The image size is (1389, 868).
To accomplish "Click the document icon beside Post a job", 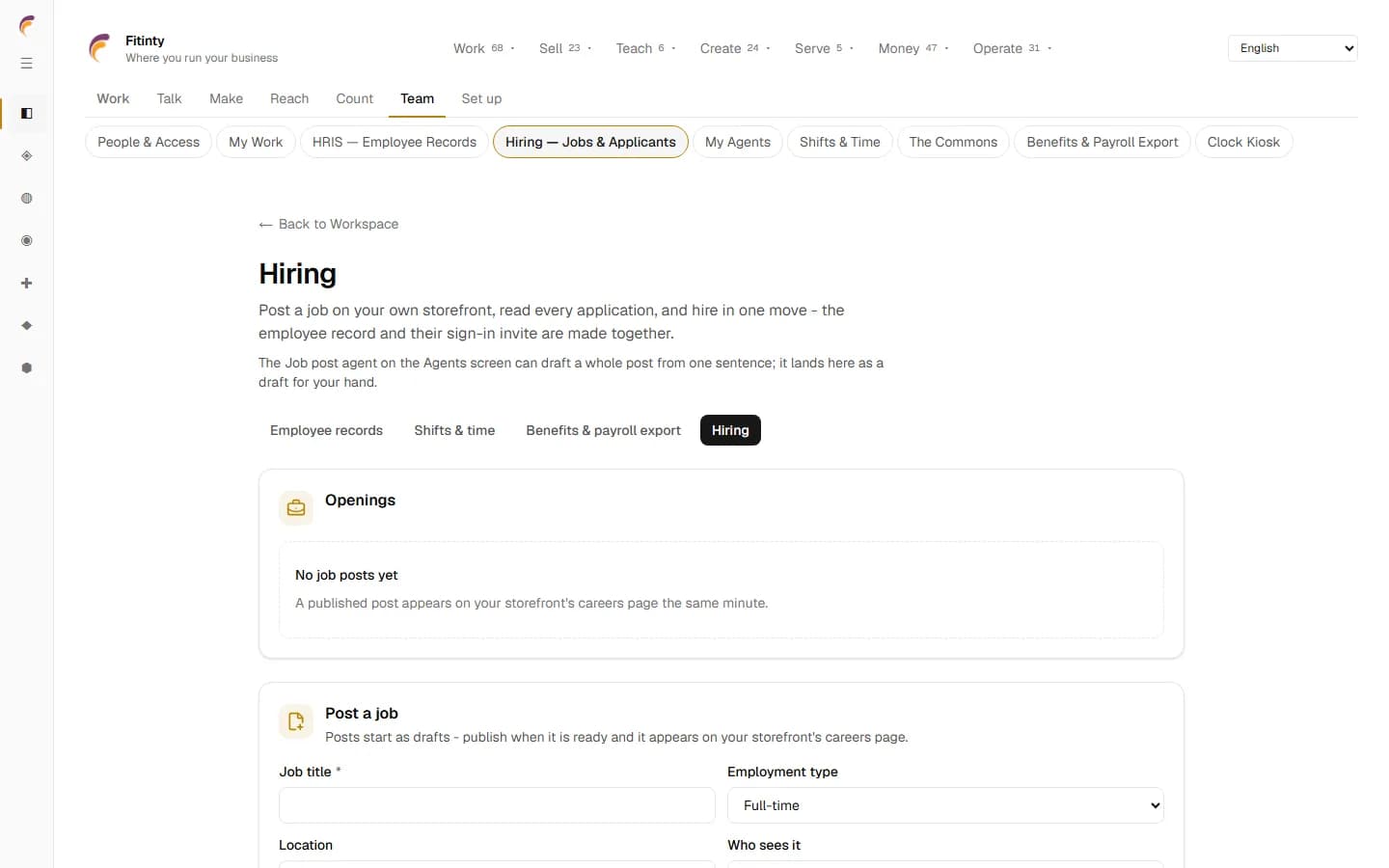I will tap(296, 720).
